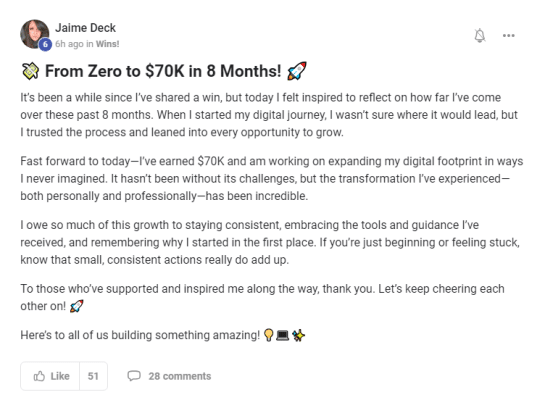
Task: Click the light bulb emoji
Action: pos(268,335)
